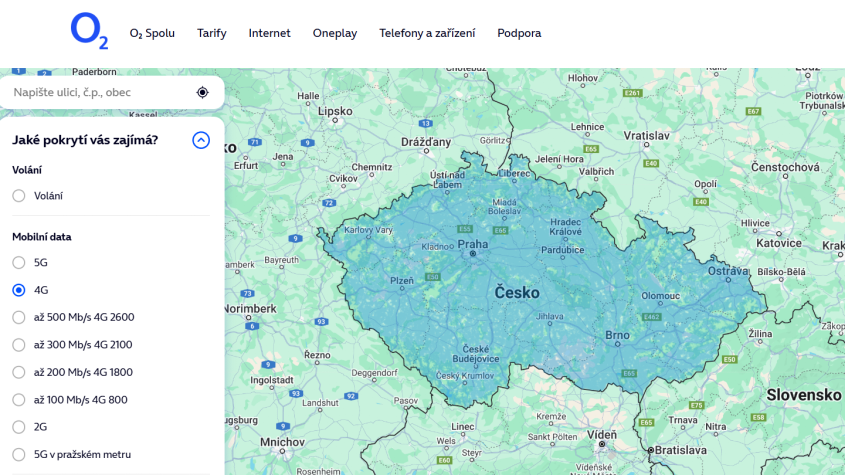845x475 pixels.
Task: Choose 'až 200 Mb/s 4G 1800' option
Action: tap(19, 372)
